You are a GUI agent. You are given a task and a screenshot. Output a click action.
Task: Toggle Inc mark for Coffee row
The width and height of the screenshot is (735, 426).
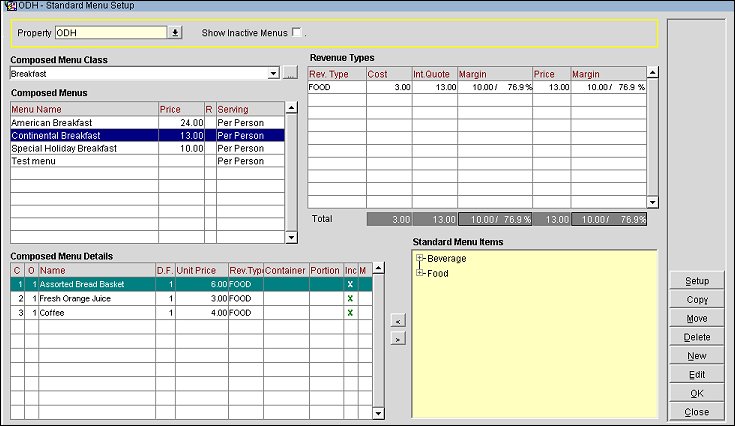[x=350, y=312]
